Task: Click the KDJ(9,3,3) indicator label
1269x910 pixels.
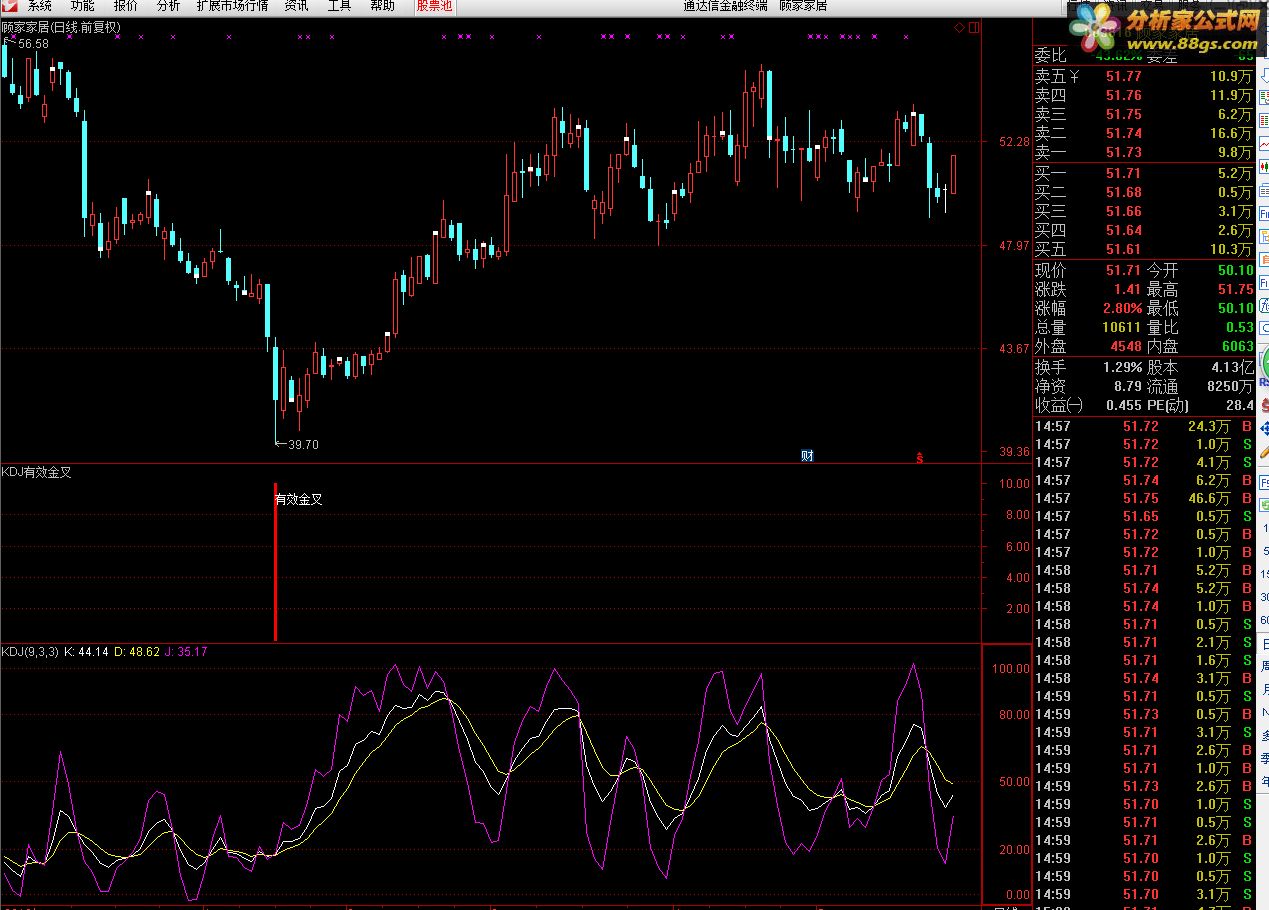Action: (29, 651)
